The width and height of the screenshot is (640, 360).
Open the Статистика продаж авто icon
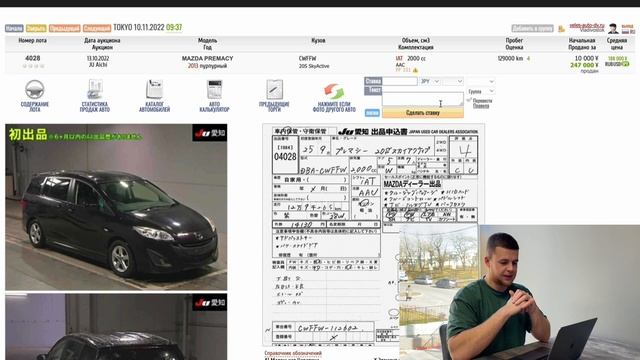(95, 89)
